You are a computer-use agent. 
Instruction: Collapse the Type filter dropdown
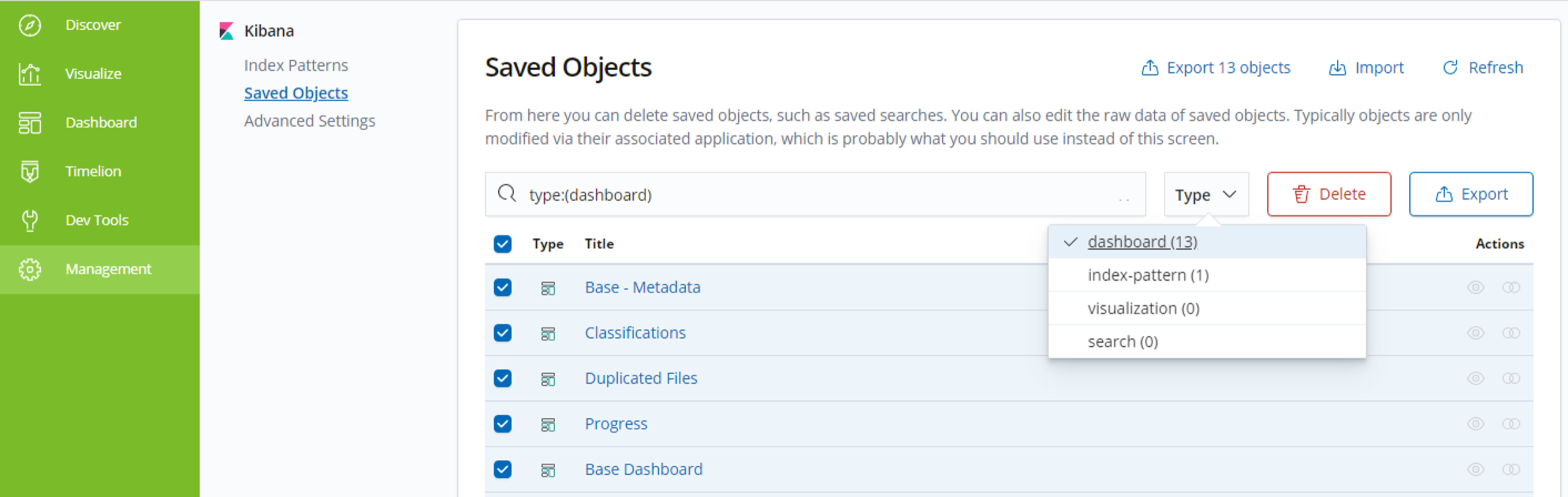click(x=1205, y=195)
